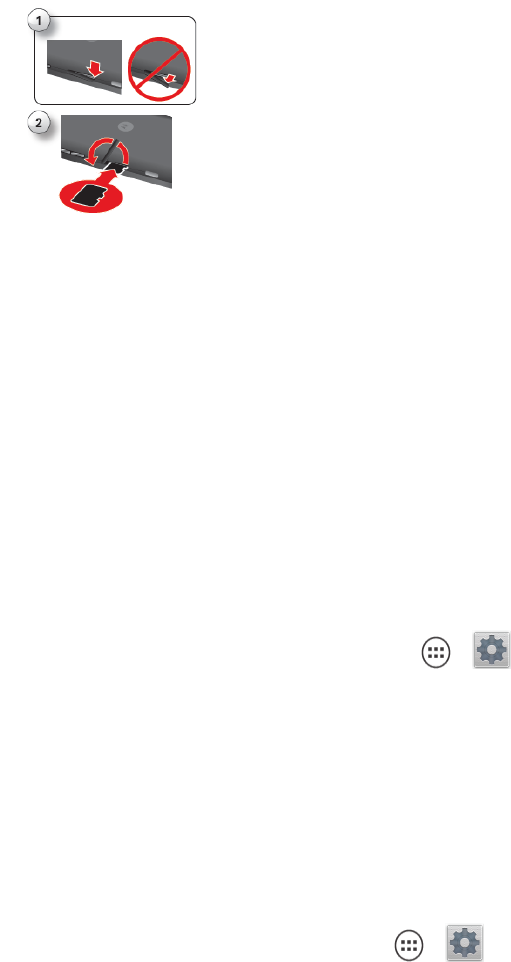Select the correct-press tablet illustration in step 1
This screenshot has height=962, width=511.
pyautogui.click(x=85, y=67)
